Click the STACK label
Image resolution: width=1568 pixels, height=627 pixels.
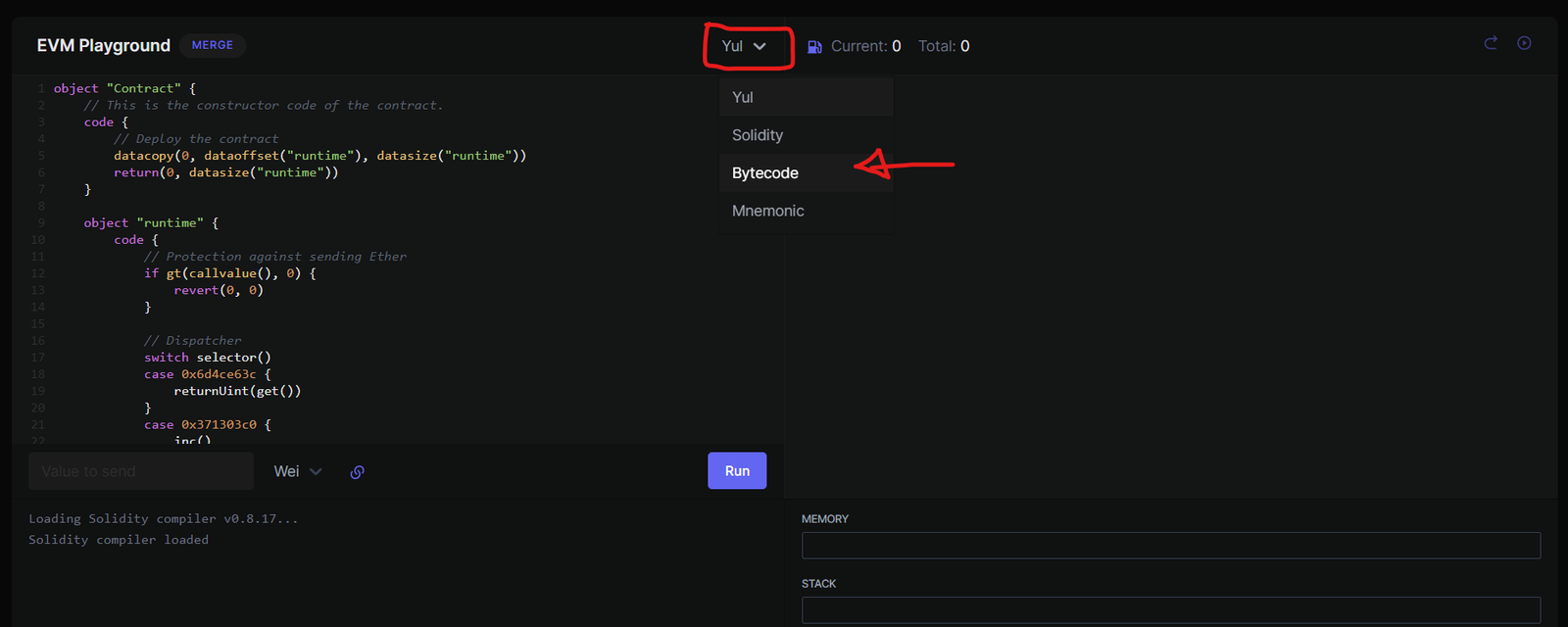point(819,584)
